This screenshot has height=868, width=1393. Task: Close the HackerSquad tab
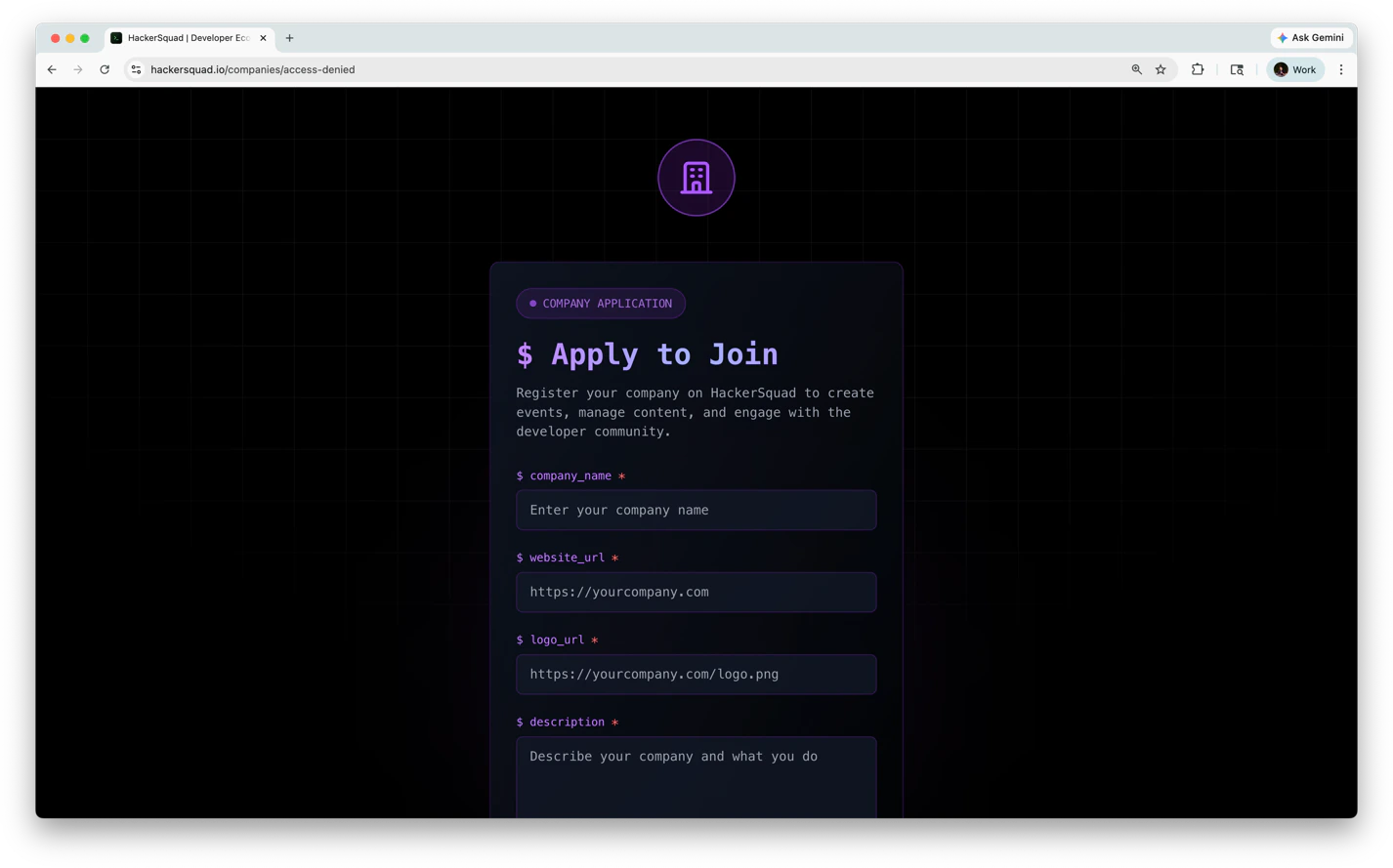click(x=263, y=38)
